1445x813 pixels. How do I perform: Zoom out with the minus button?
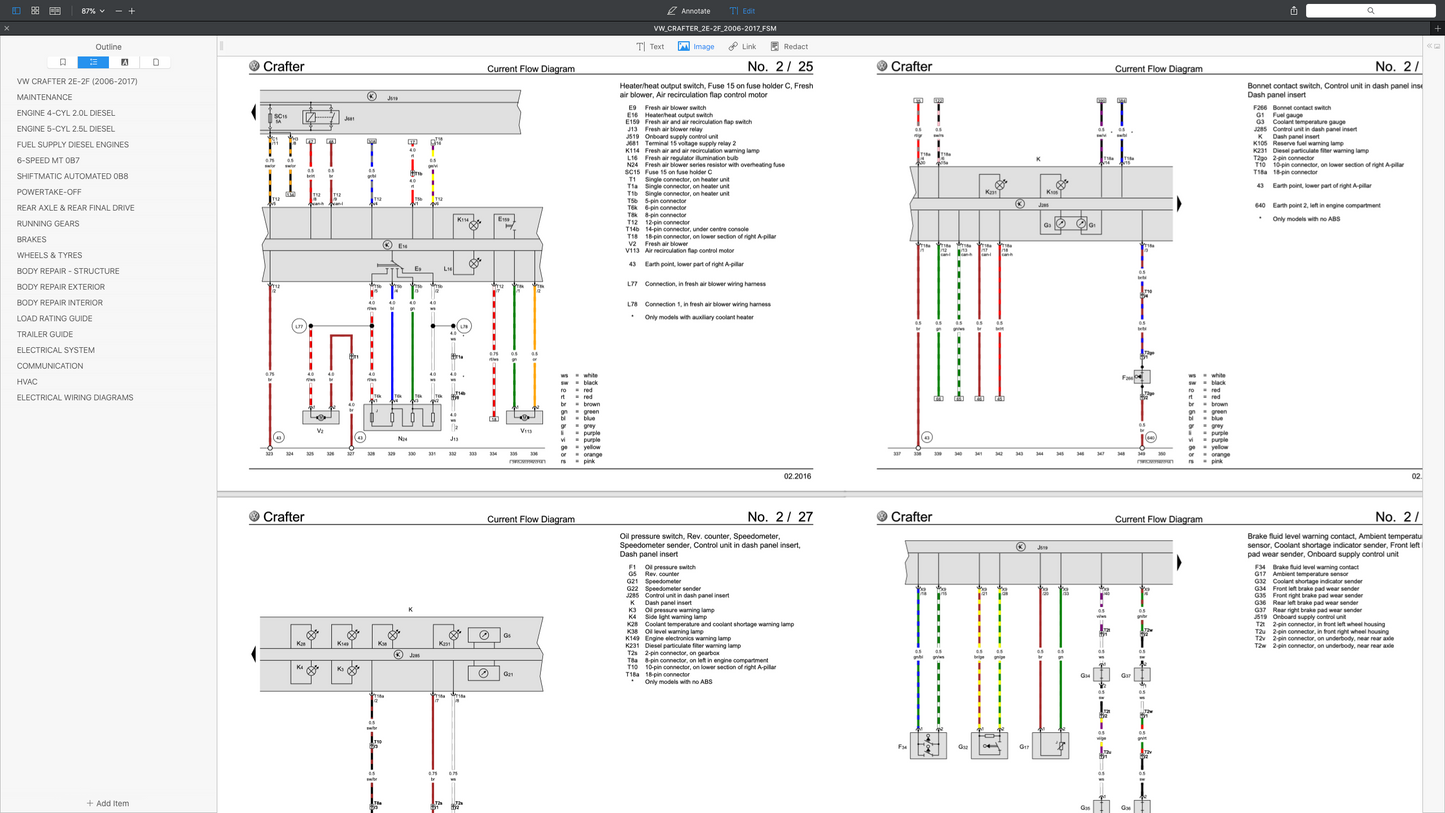(119, 11)
